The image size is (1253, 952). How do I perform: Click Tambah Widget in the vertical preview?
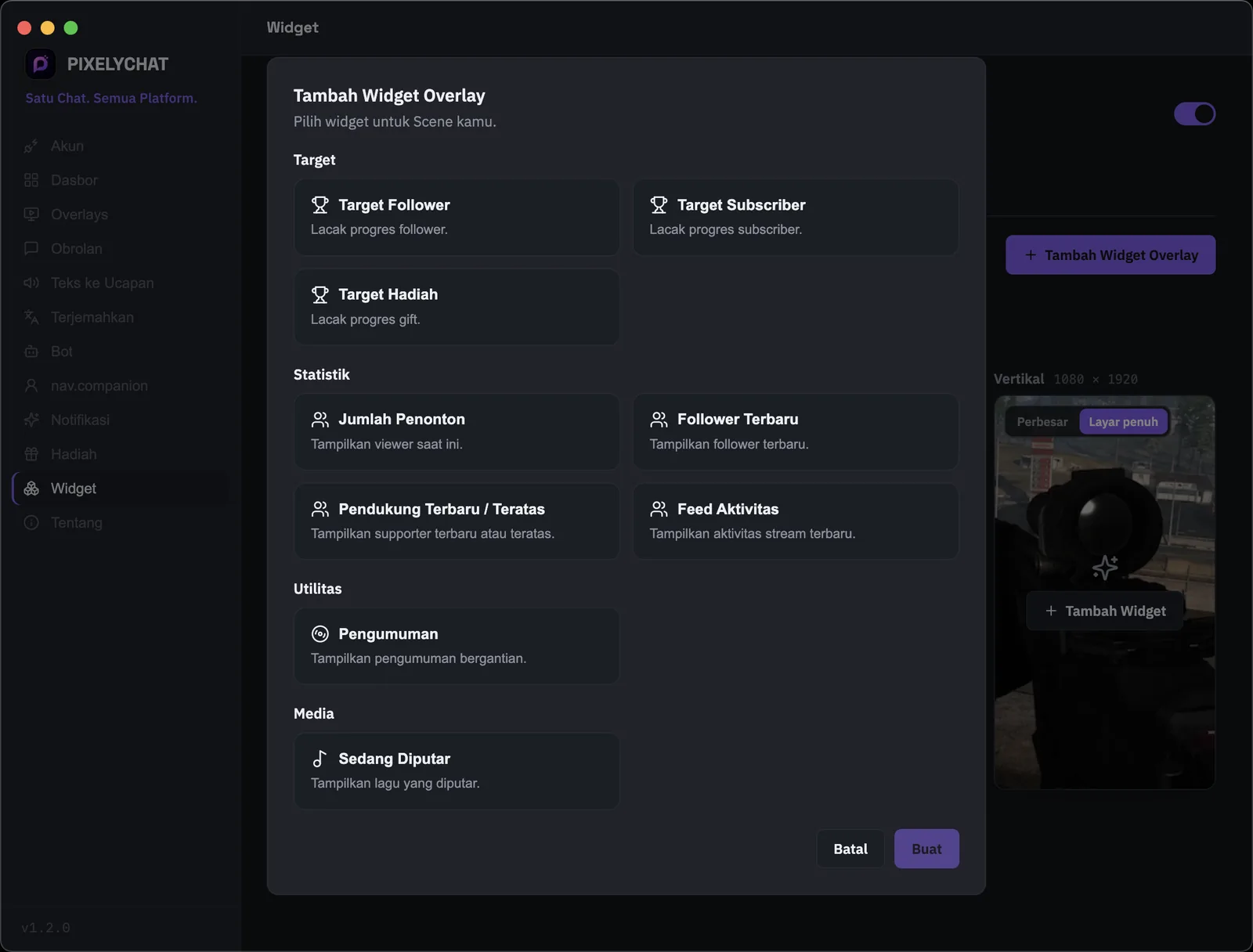[x=1105, y=611]
